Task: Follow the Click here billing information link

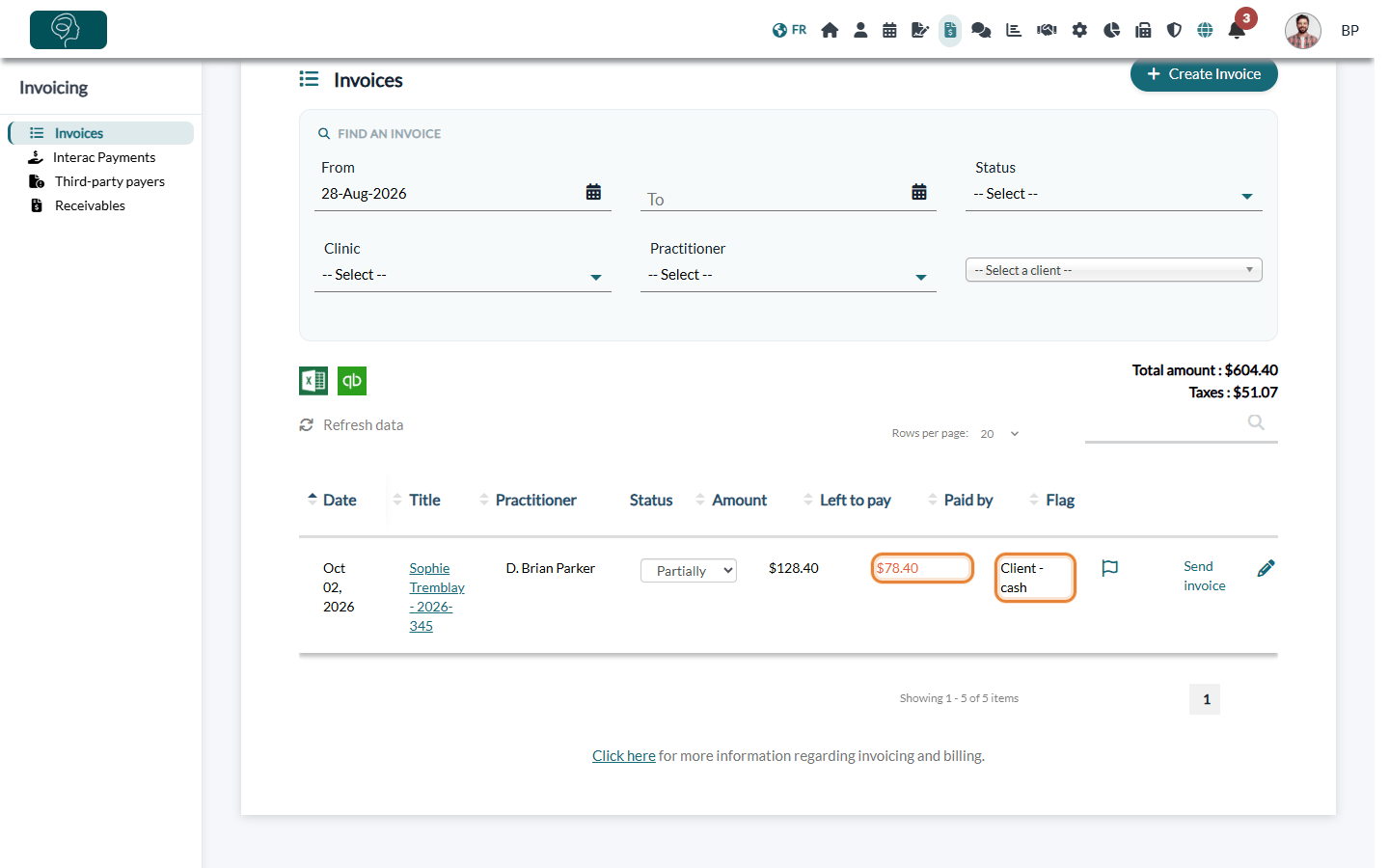Action: click(623, 756)
